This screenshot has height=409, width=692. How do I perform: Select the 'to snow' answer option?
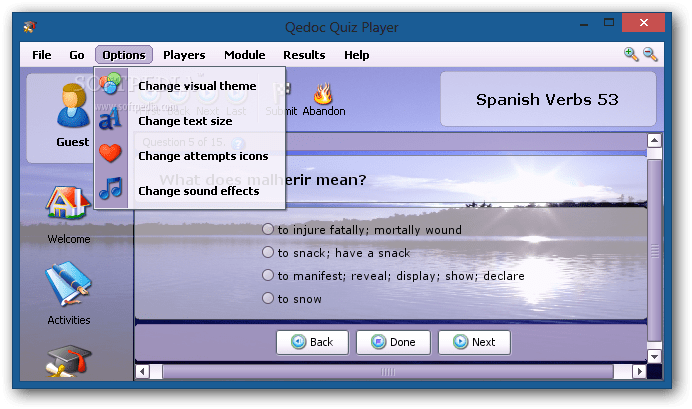coord(267,298)
